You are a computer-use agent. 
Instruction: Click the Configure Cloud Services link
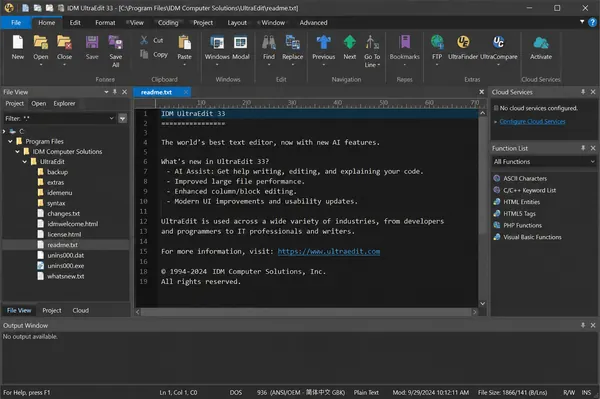click(x=532, y=121)
